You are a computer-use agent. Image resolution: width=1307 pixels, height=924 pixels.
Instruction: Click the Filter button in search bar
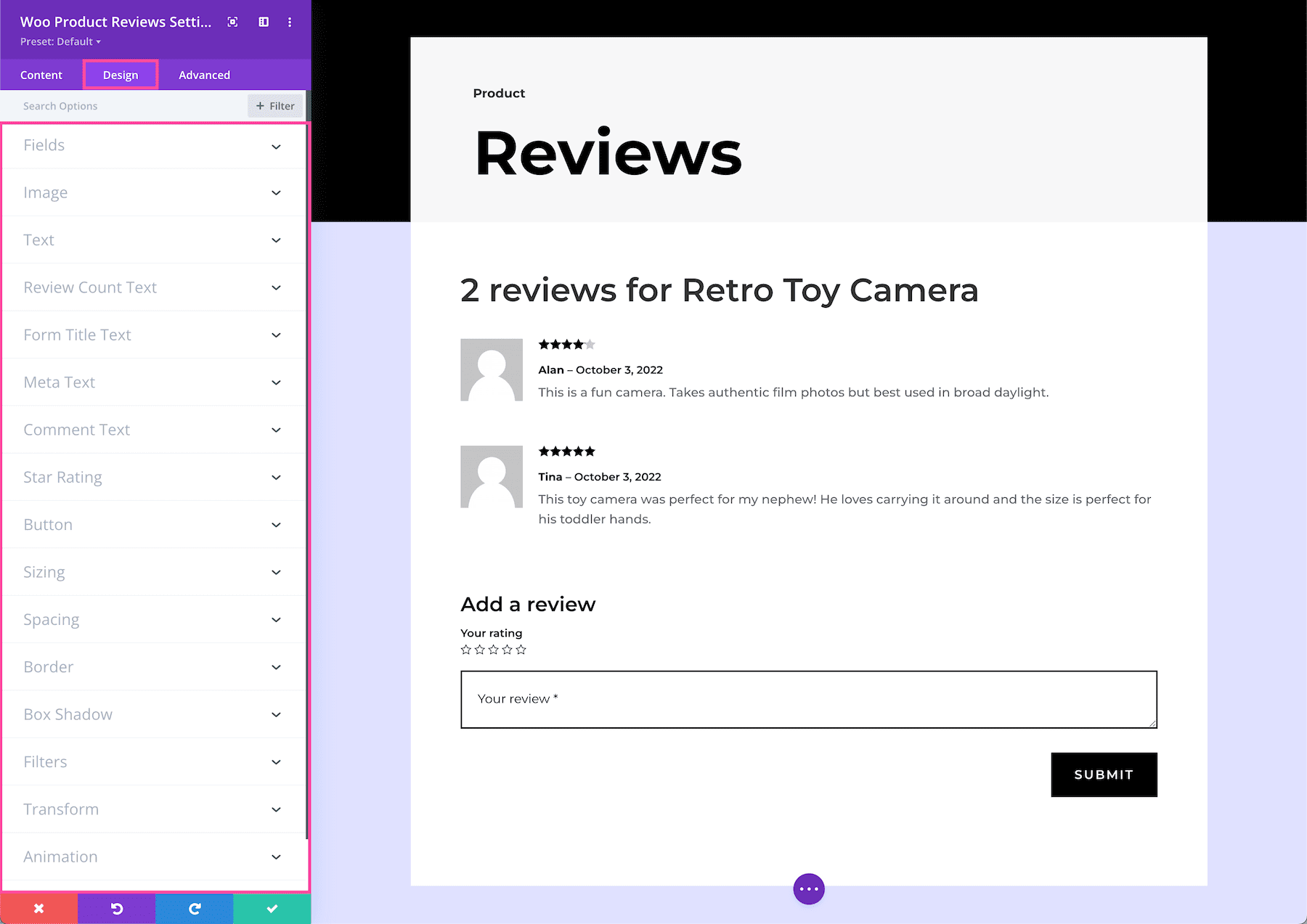coord(274,105)
